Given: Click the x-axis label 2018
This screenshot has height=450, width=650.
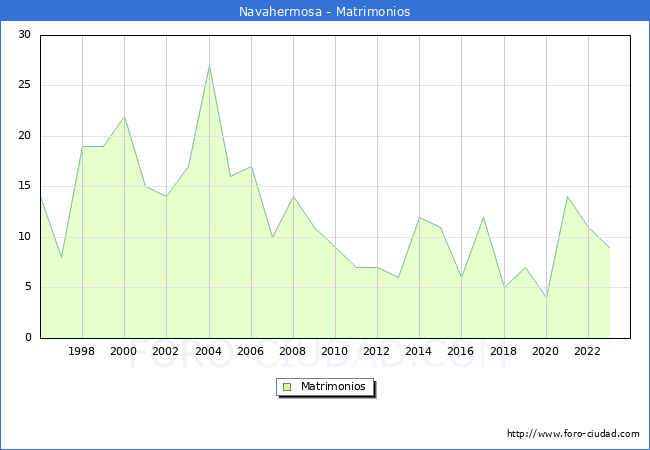Looking at the screenshot, I should click(x=504, y=351).
